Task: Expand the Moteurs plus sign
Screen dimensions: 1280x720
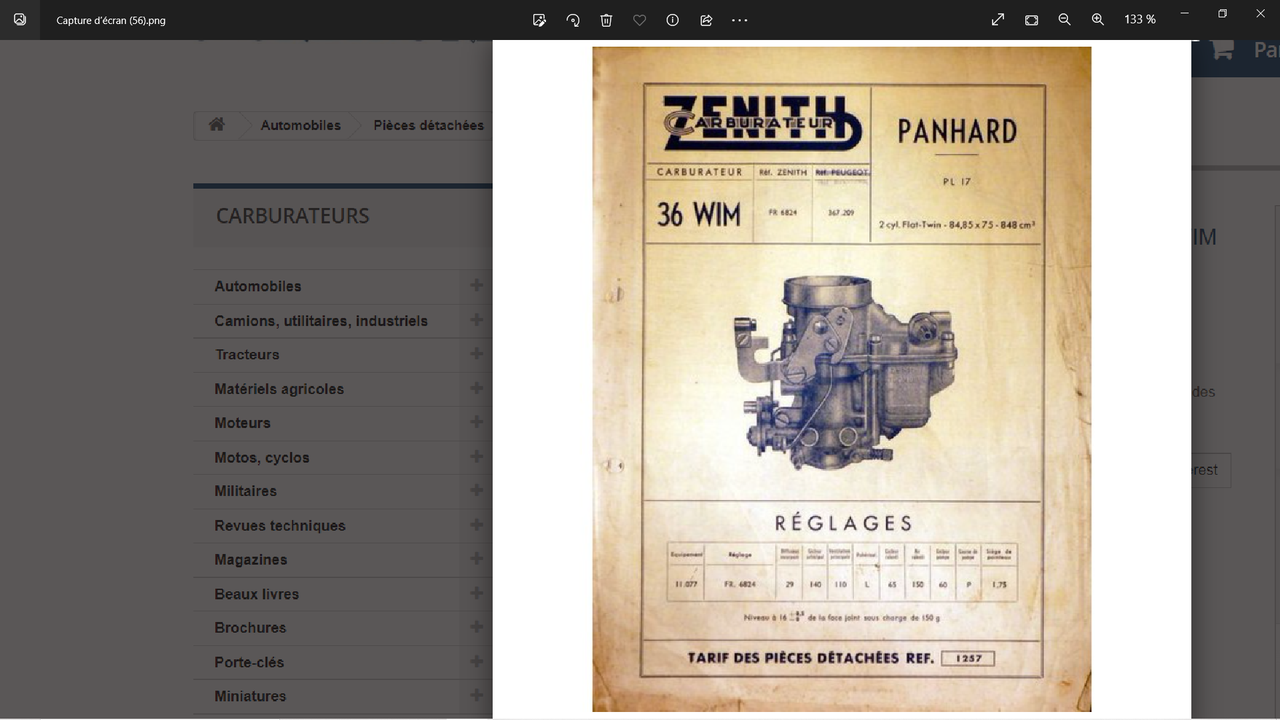Action: tap(476, 422)
